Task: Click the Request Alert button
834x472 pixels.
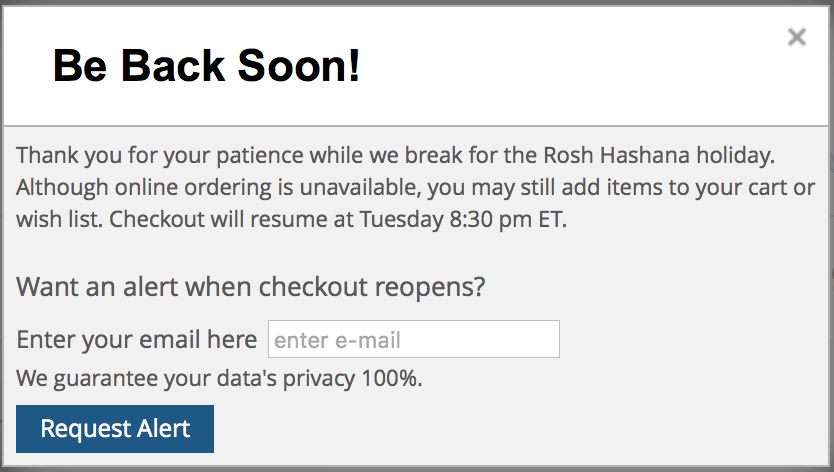Action: point(115,429)
